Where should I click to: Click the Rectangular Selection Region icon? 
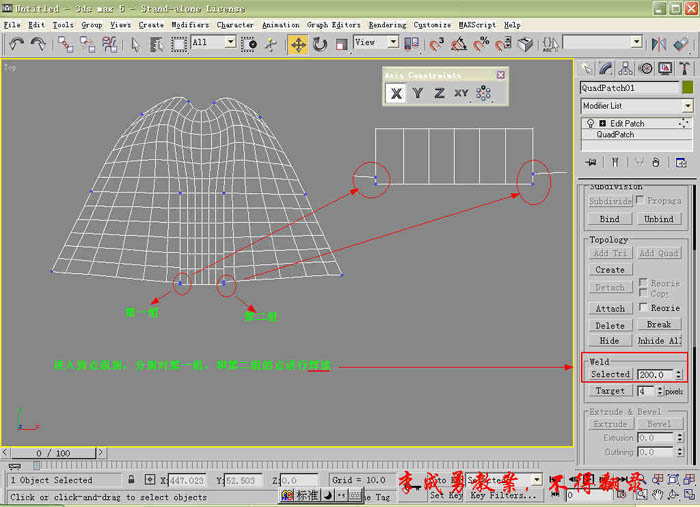pos(179,44)
